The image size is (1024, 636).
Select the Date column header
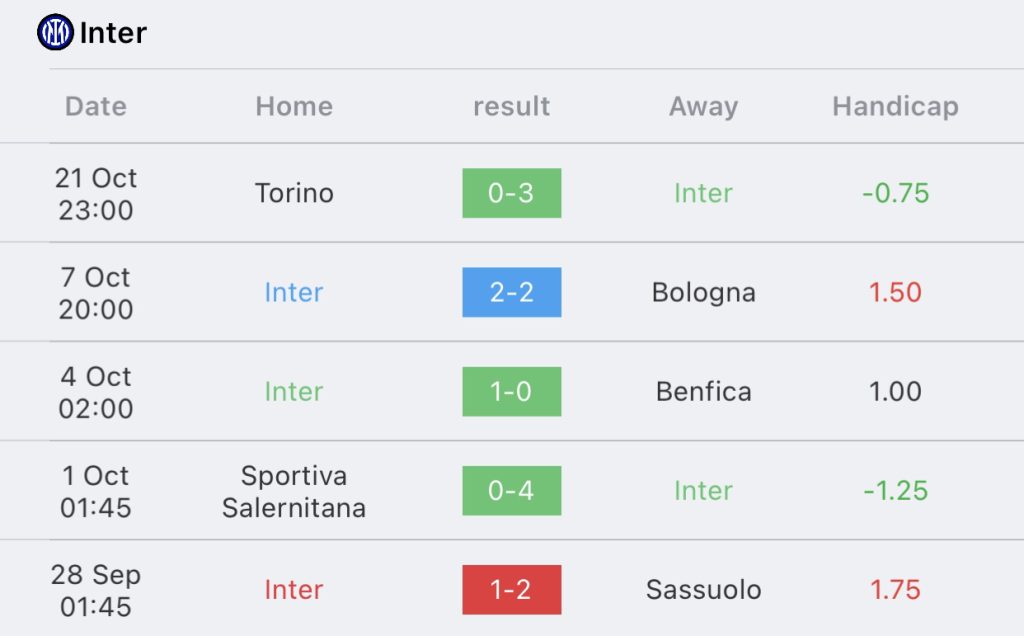tap(96, 106)
